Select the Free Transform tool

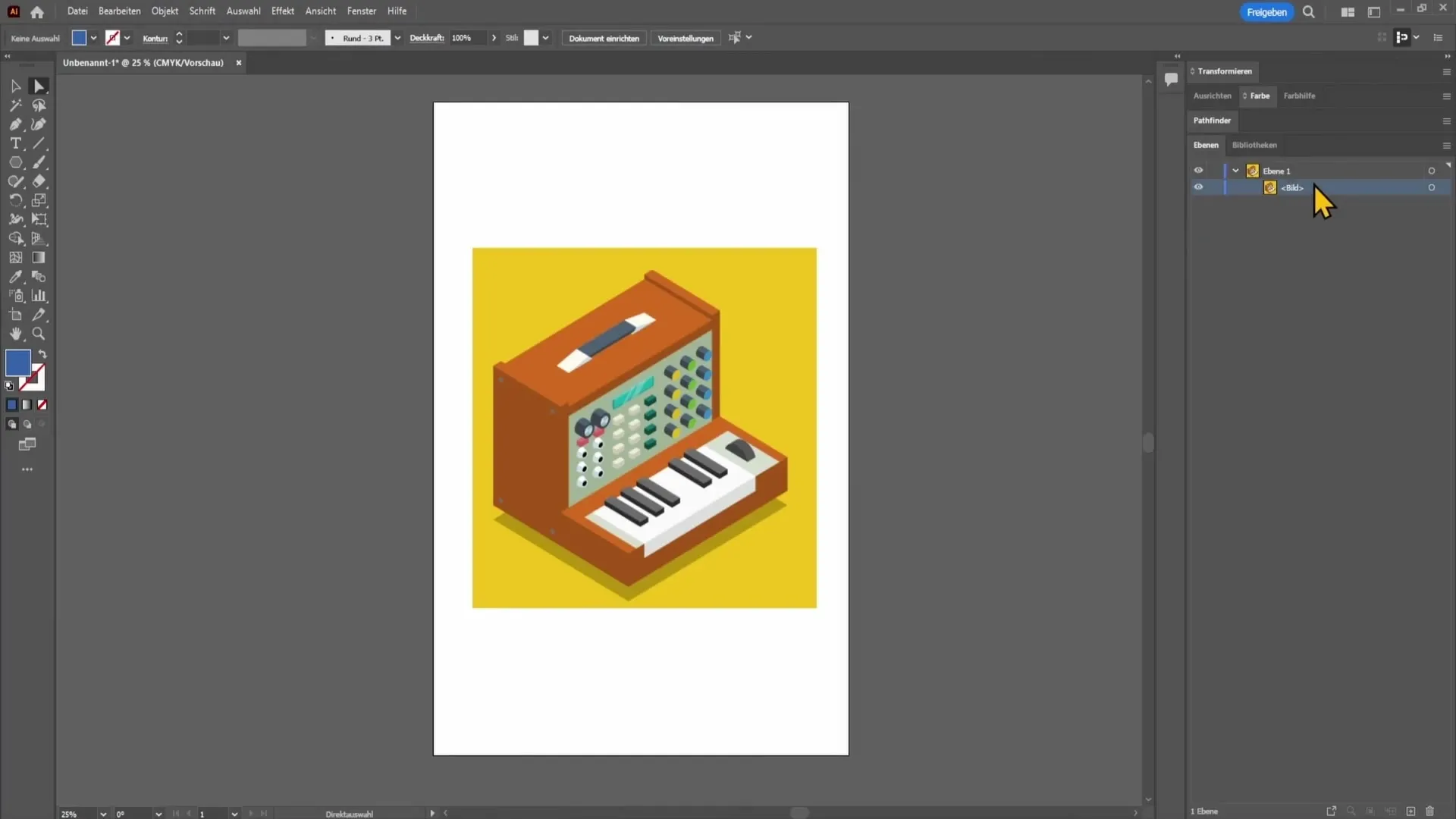(x=39, y=219)
